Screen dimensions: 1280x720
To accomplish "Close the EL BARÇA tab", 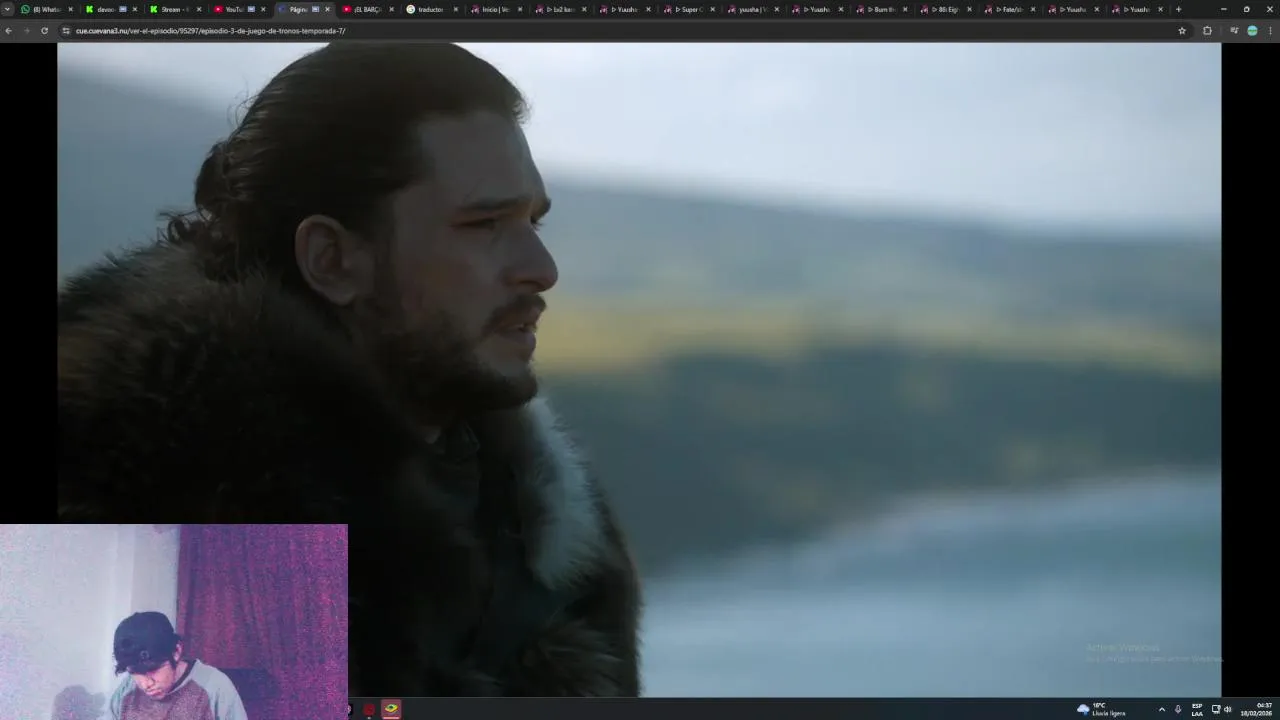I will pos(391,9).
